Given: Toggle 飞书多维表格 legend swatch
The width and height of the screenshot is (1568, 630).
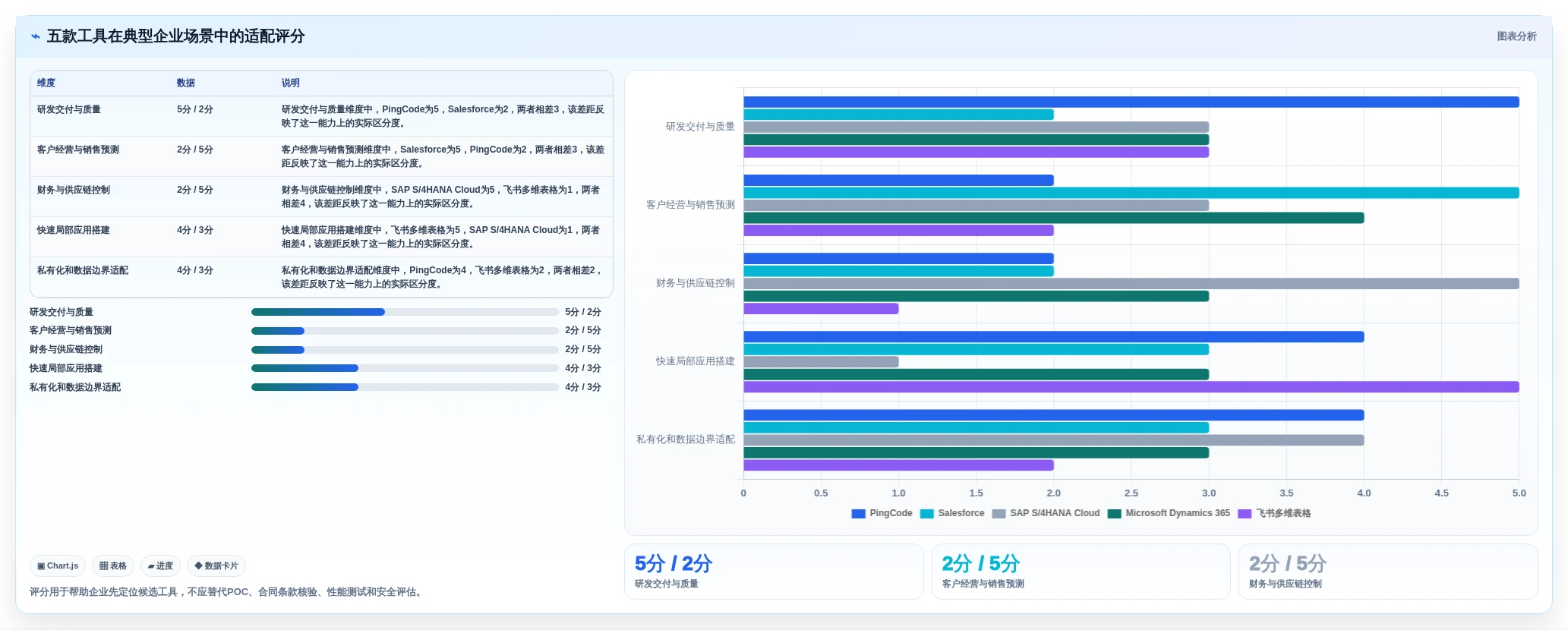Looking at the screenshot, I should pos(1245,514).
